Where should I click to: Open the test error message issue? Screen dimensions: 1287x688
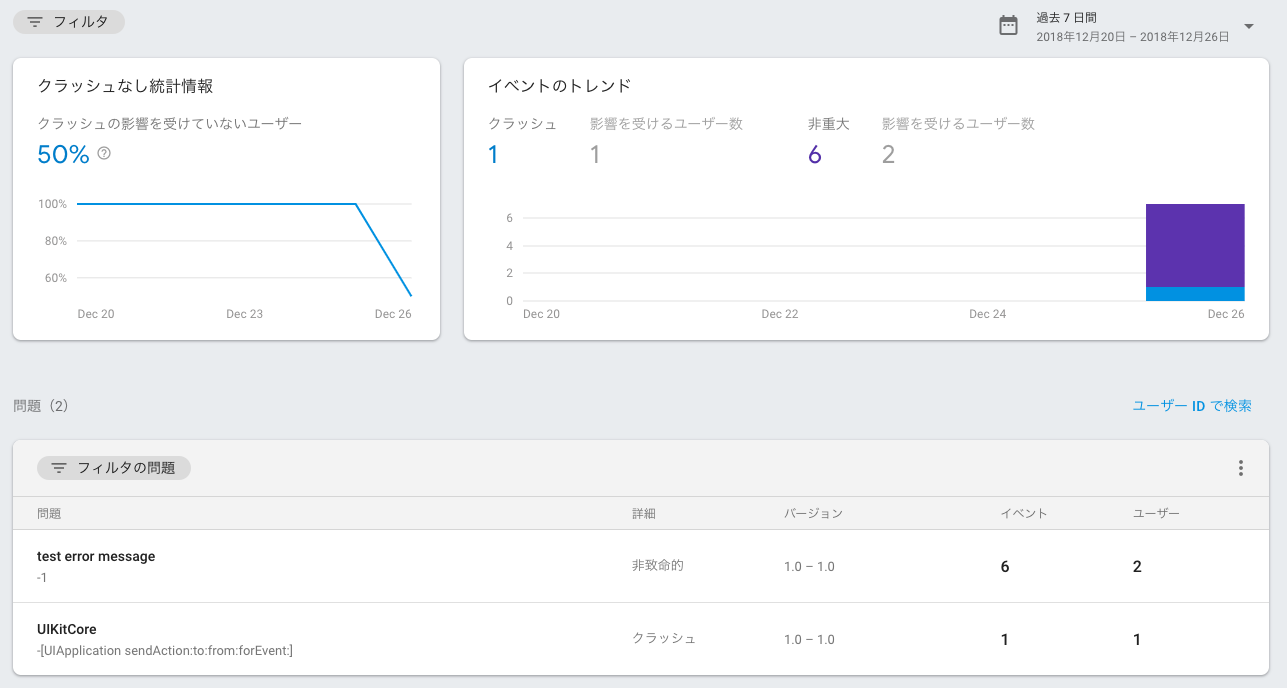[96, 556]
